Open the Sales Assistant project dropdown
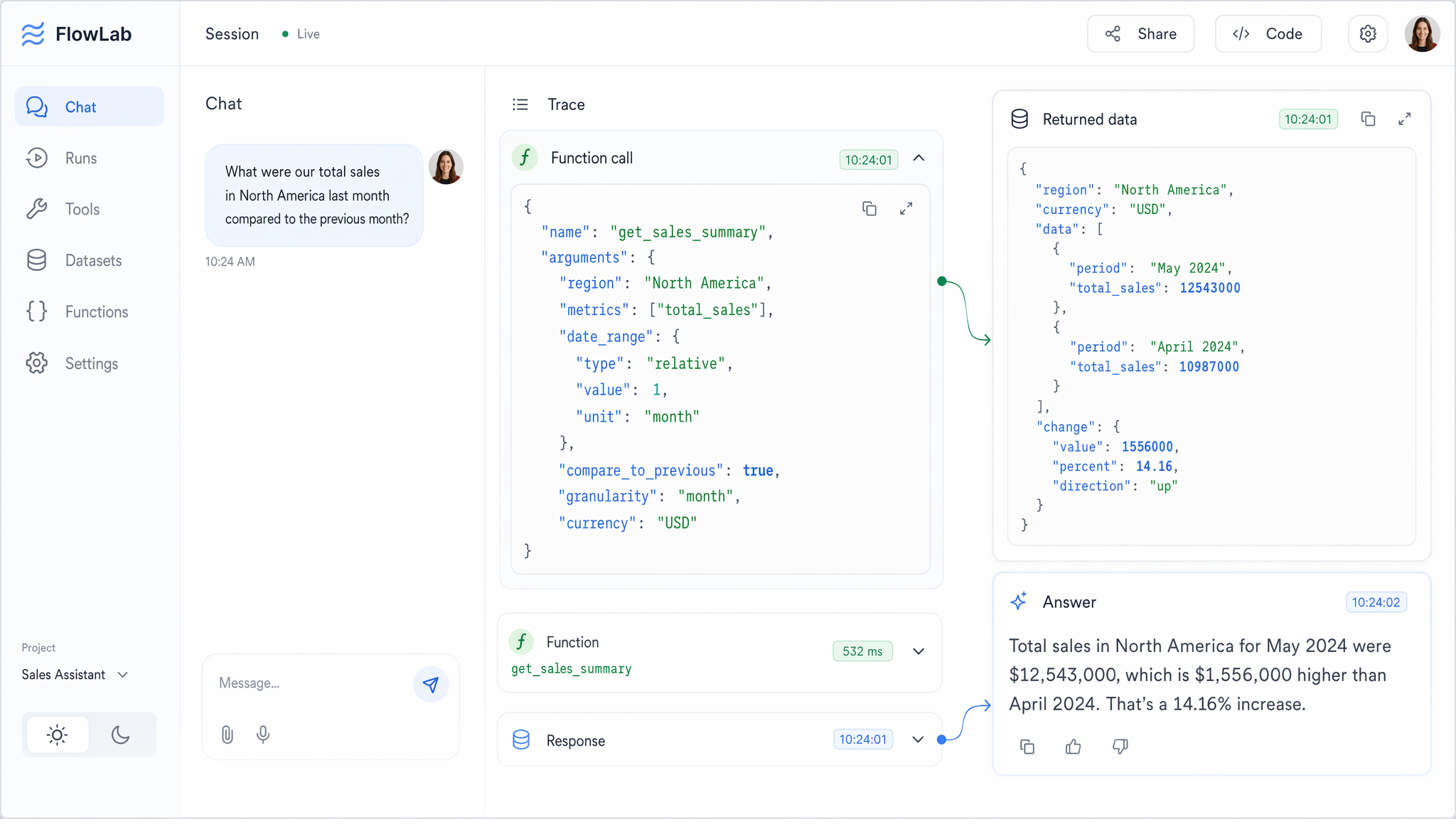 tap(75, 675)
